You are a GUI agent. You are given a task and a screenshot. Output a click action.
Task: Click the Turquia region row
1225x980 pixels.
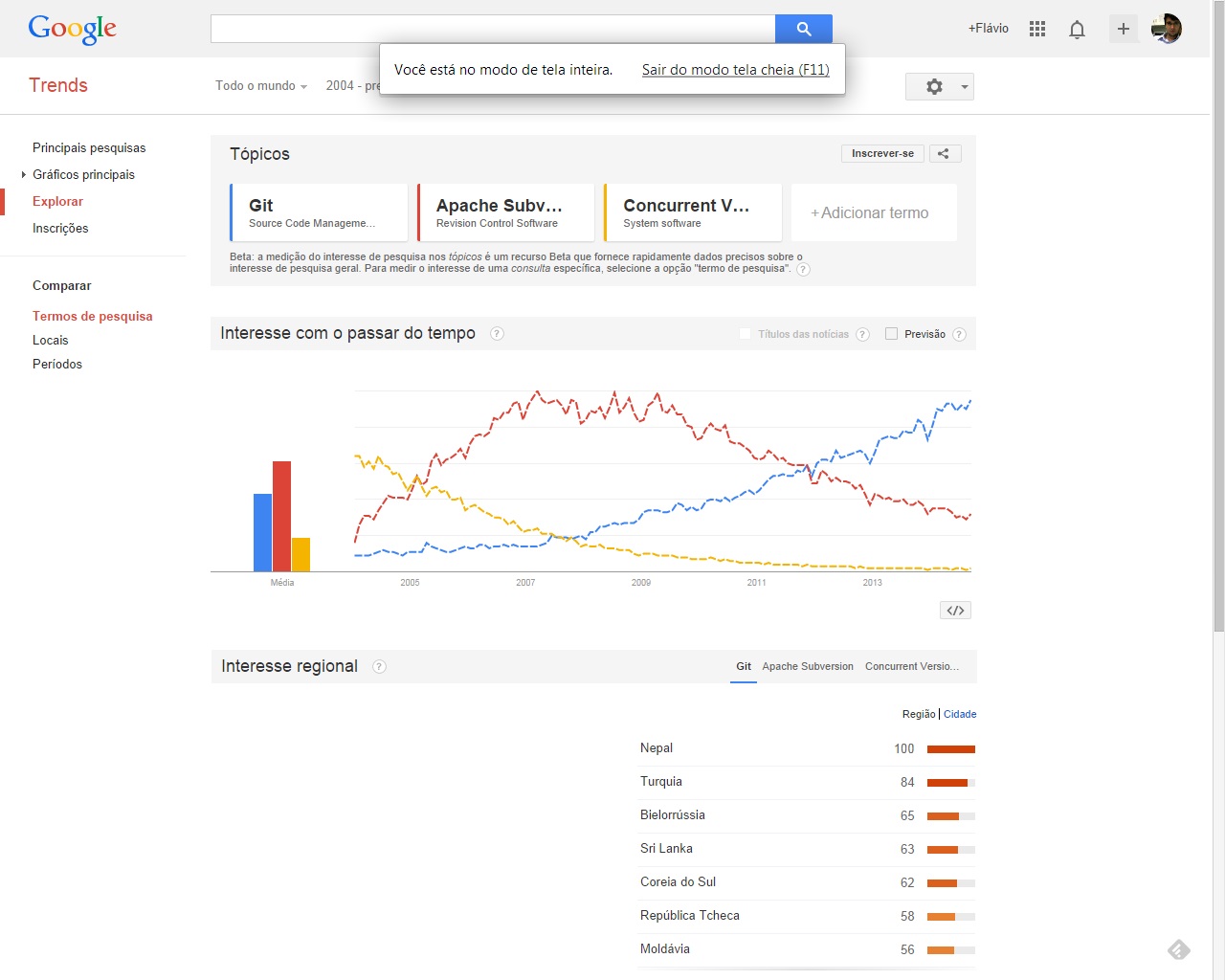807,782
